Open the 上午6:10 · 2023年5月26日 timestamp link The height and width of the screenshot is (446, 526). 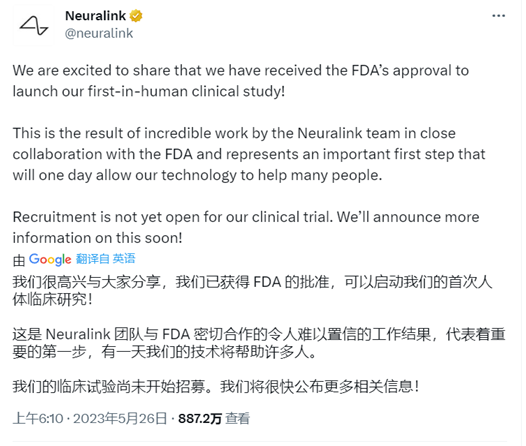90,418
